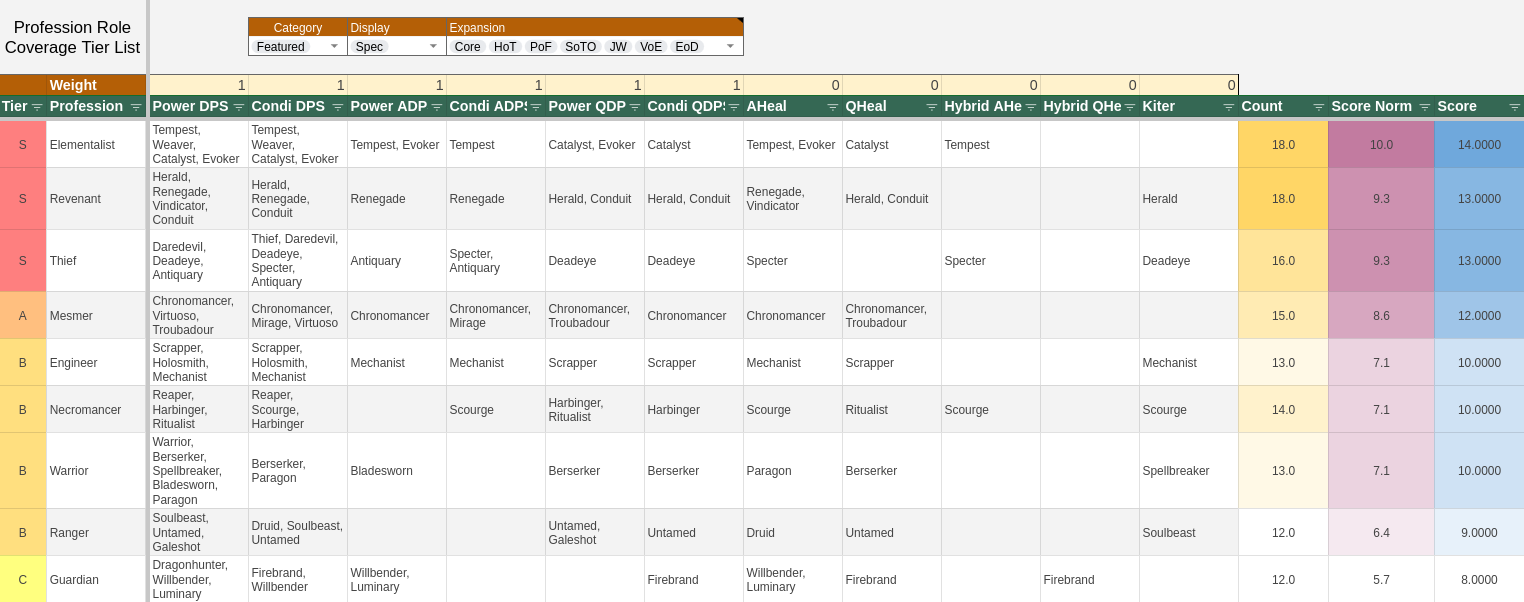Open filter icon on Condi DPS header
Image resolution: width=1524 pixels, height=602 pixels.
[x=338, y=107]
